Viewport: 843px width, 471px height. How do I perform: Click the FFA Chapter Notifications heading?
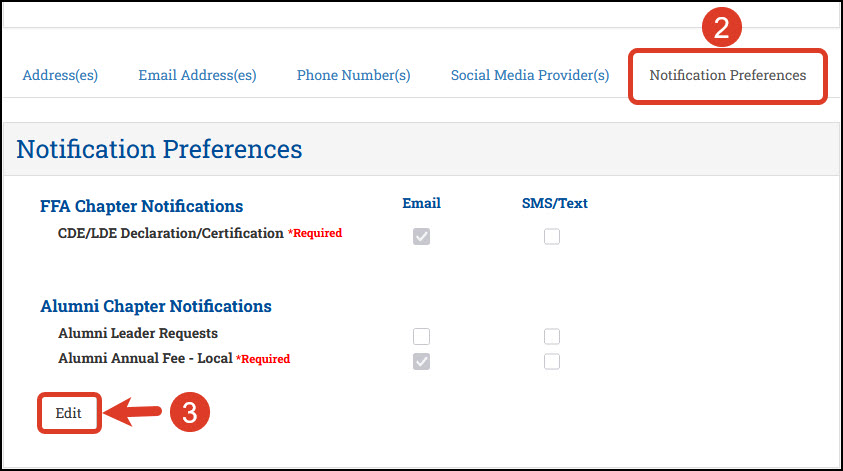141,207
